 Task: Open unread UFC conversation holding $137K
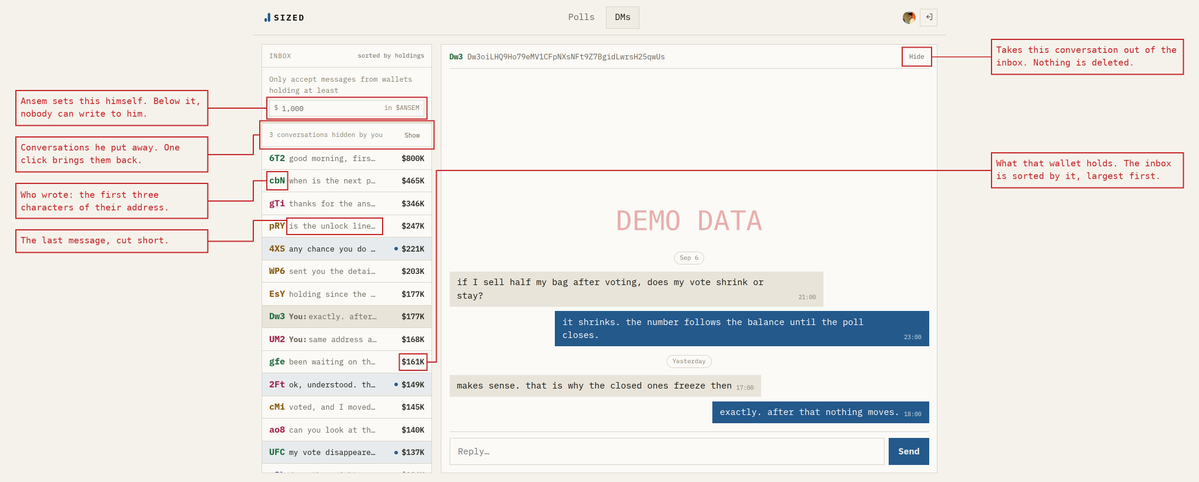[x=346, y=452]
